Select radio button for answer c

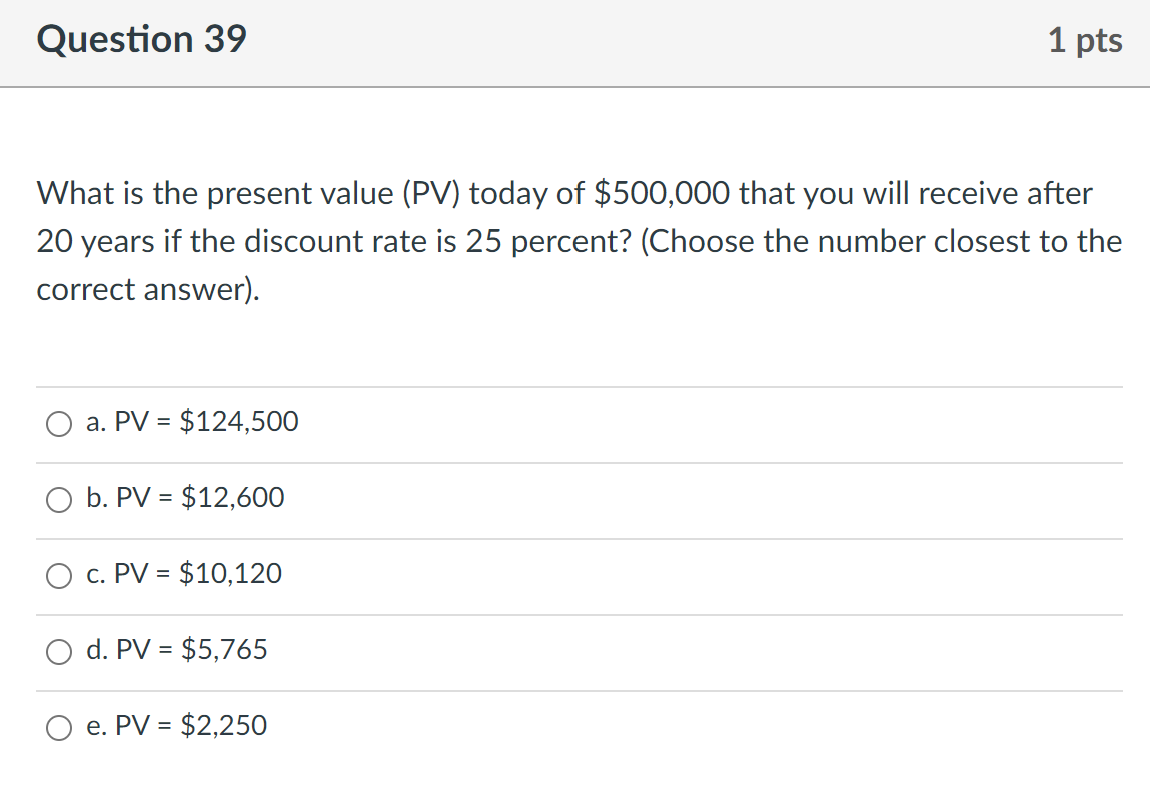click(59, 576)
